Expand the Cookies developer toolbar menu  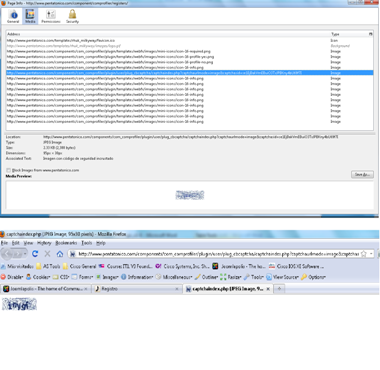pos(38,277)
